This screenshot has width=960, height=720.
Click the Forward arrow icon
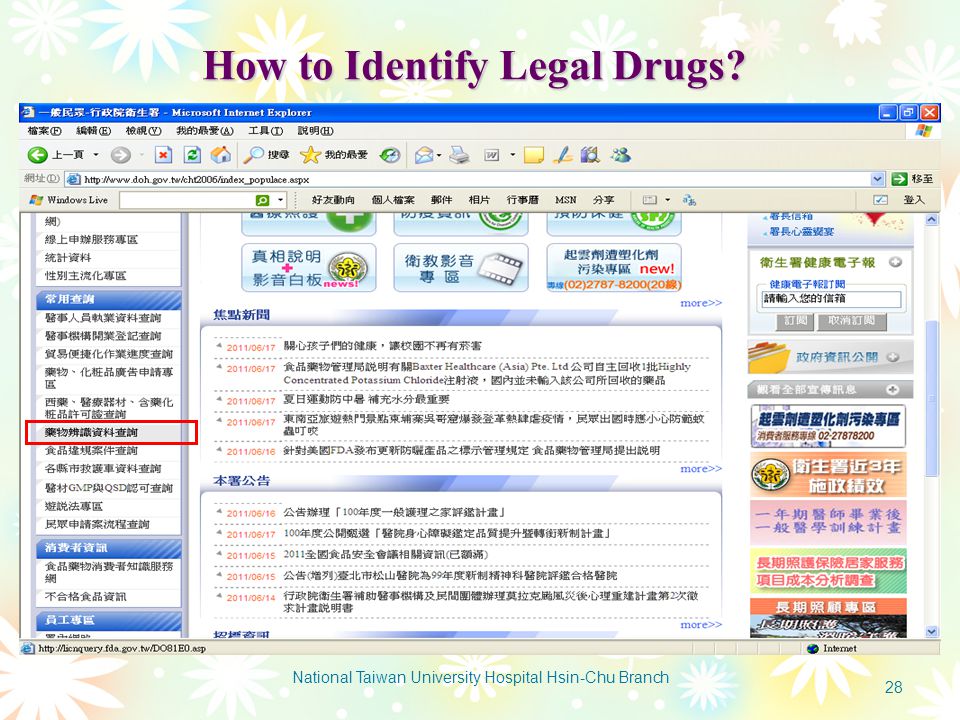point(121,155)
